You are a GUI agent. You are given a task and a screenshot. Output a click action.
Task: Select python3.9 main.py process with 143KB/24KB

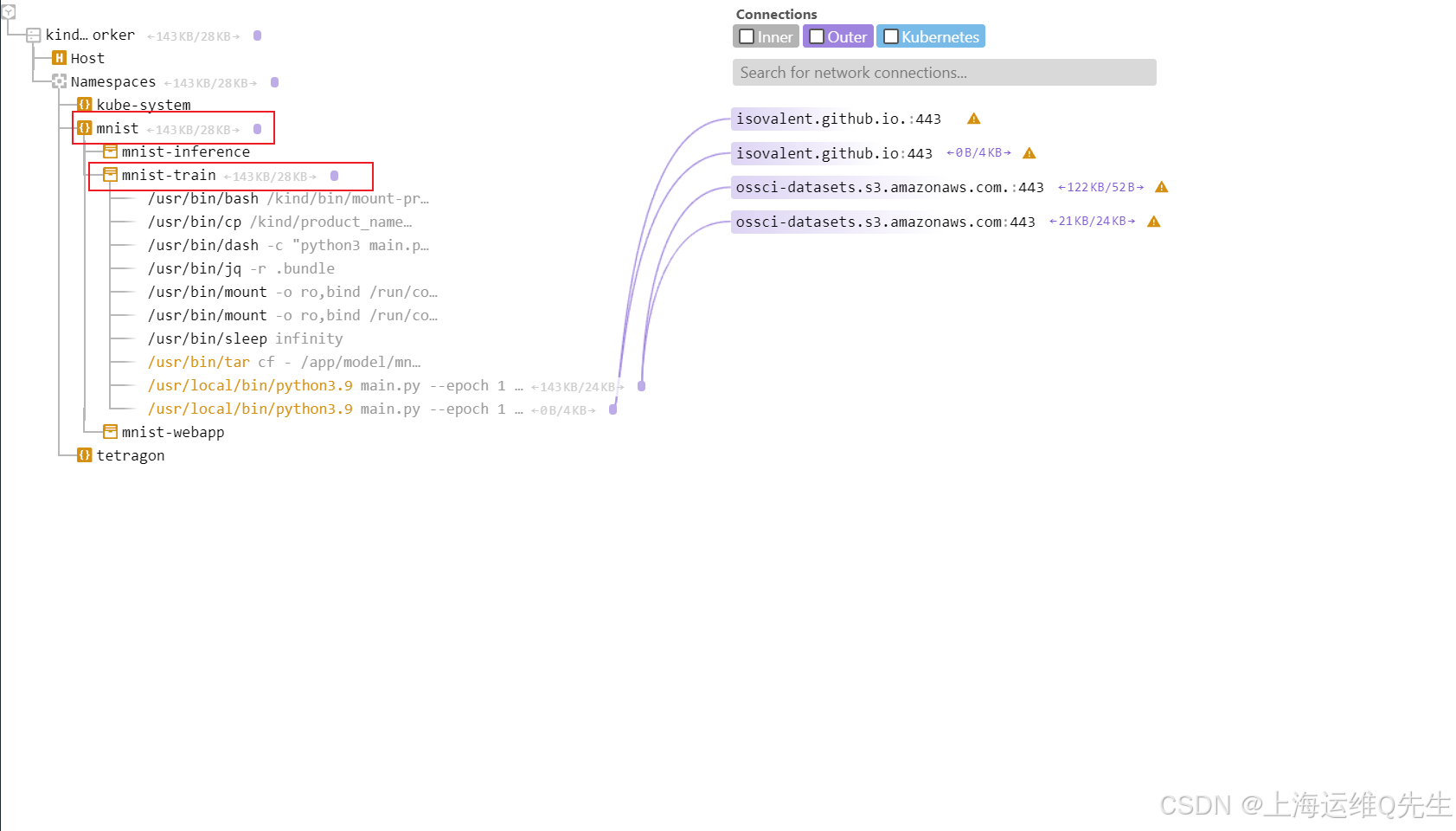coord(336,385)
